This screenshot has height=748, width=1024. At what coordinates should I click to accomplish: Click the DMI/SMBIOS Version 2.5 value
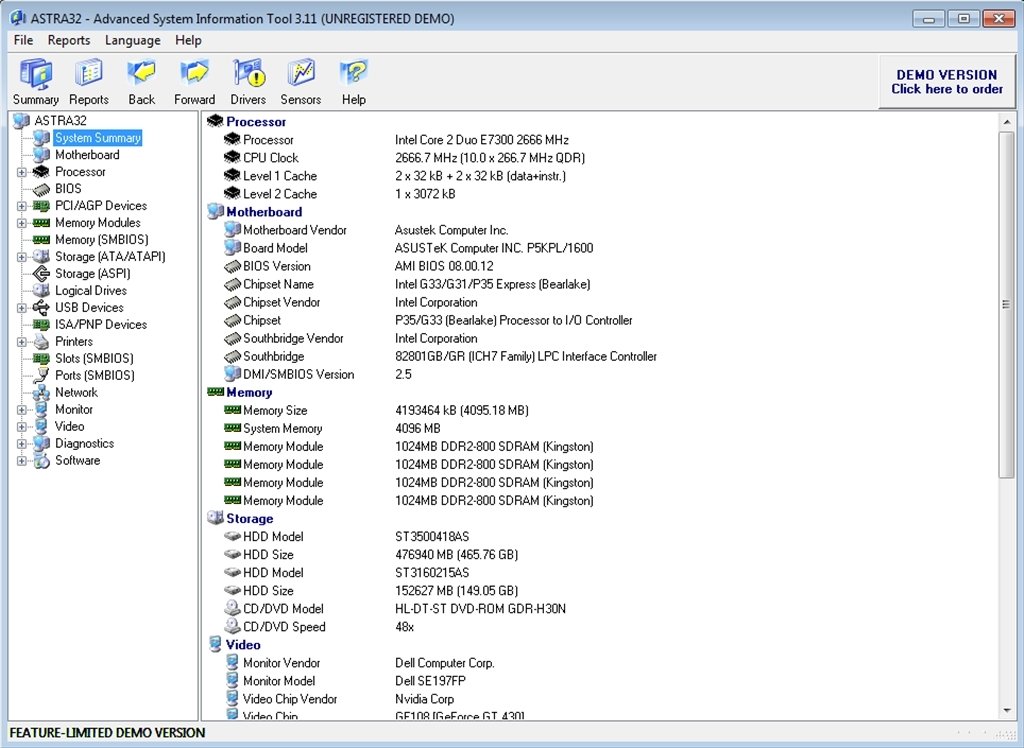tap(403, 374)
